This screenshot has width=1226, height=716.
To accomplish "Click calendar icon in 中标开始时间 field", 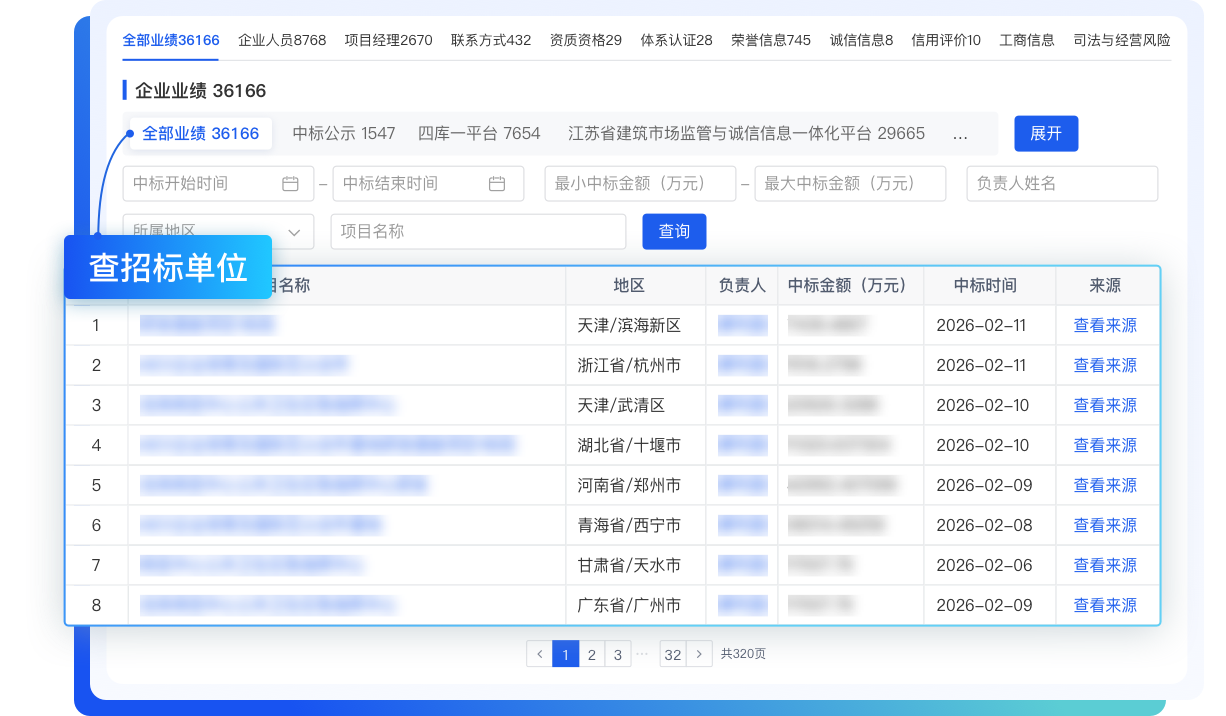I will [x=290, y=184].
